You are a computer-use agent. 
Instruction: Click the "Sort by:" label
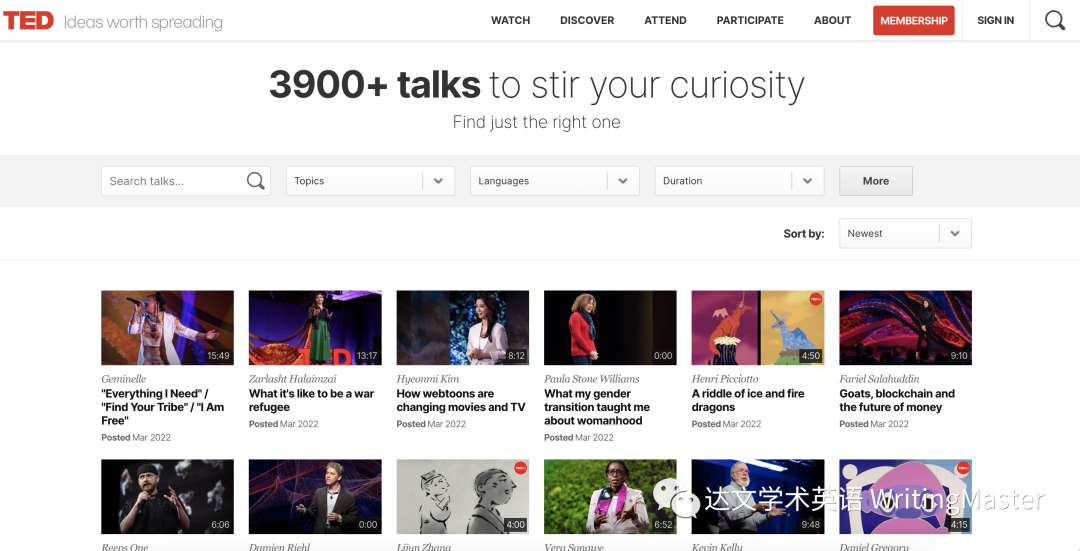pos(804,233)
